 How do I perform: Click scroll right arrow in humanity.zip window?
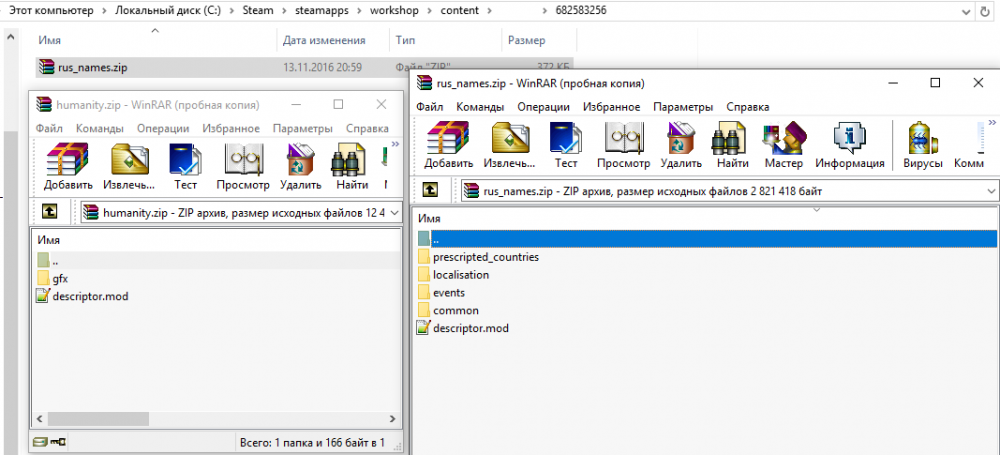pyautogui.click(x=393, y=419)
